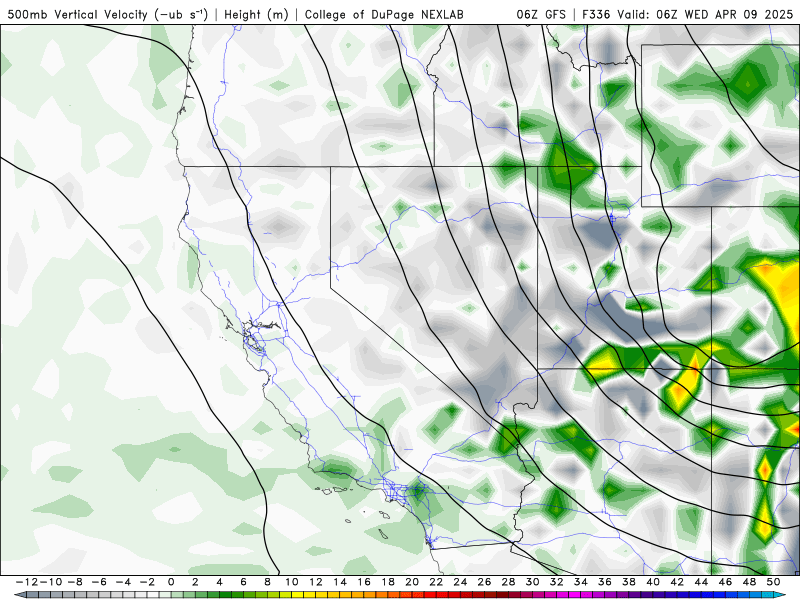The width and height of the screenshot is (800, 600).
Task: Select the '06Z GFS' model run label
Action: coord(541,14)
